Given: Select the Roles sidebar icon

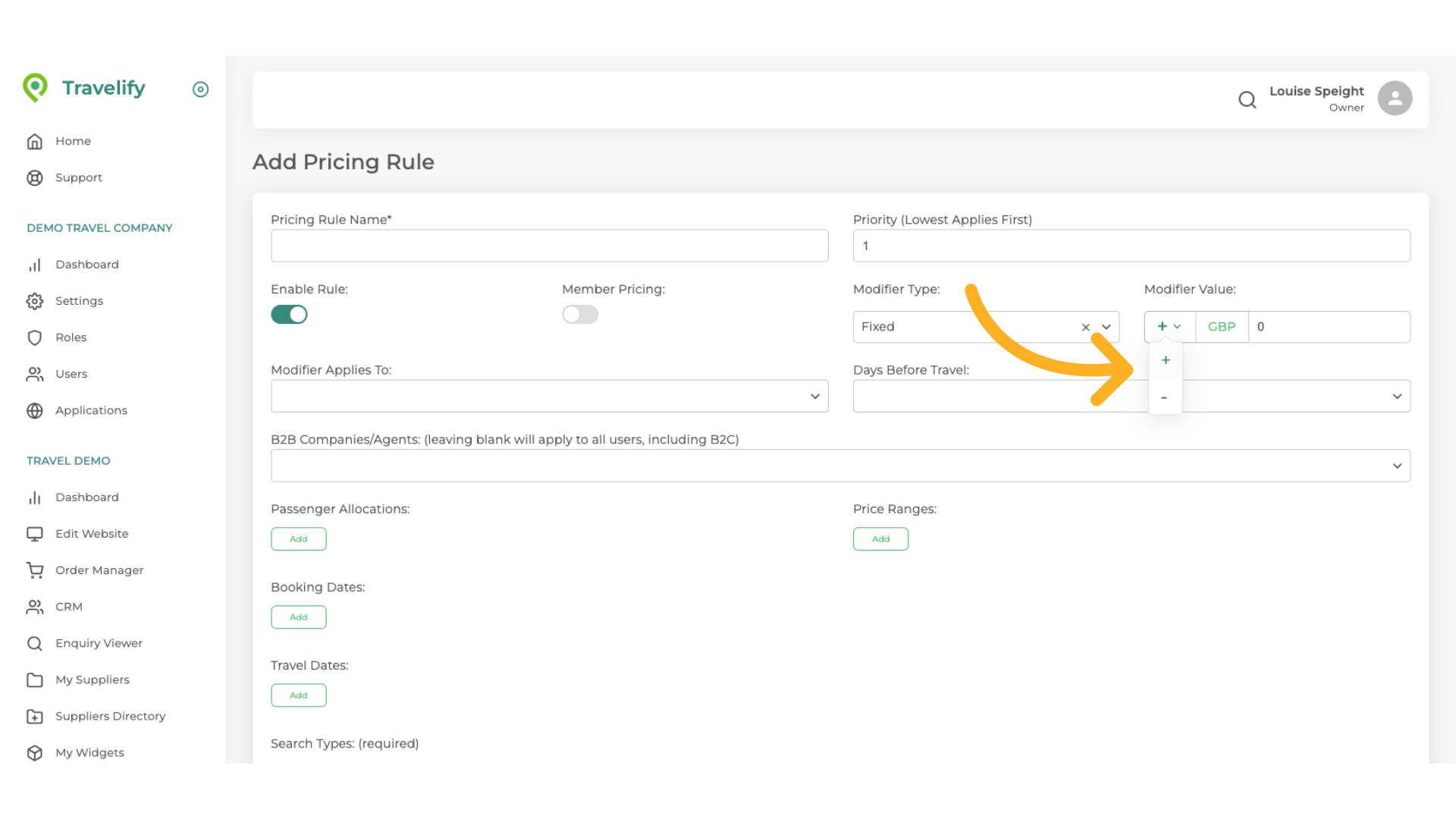Looking at the screenshot, I should click(x=35, y=337).
